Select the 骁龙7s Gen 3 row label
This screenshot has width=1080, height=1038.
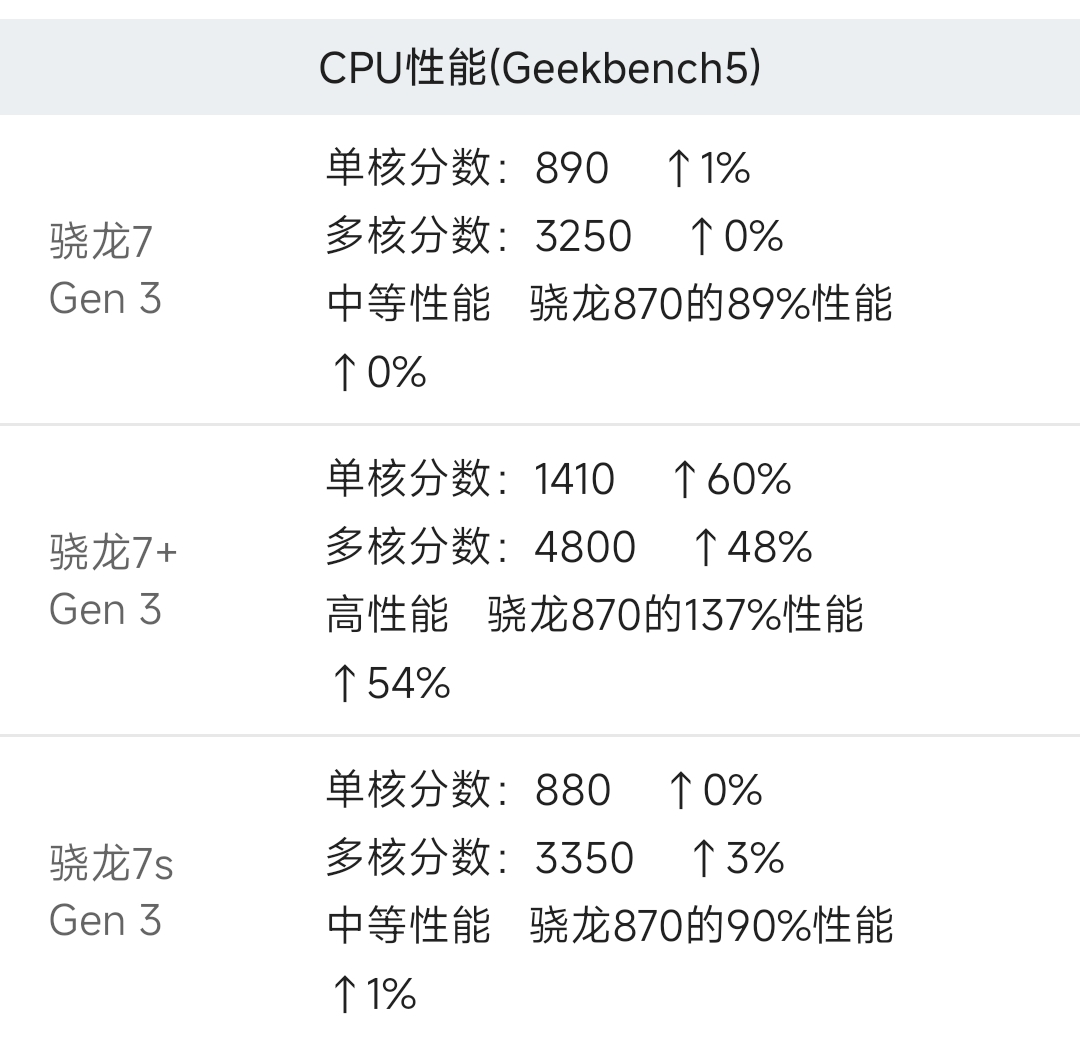pyautogui.click(x=111, y=891)
